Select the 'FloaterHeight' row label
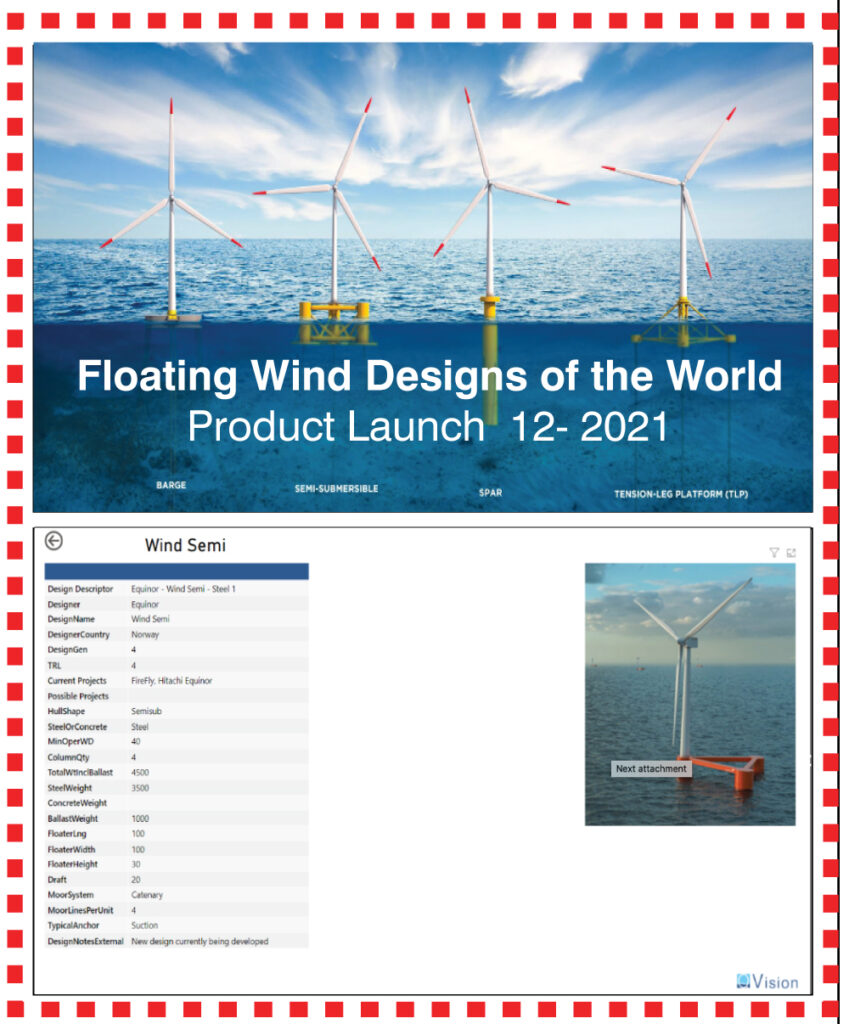Image resolution: width=849 pixels, height=1024 pixels. 72,865
